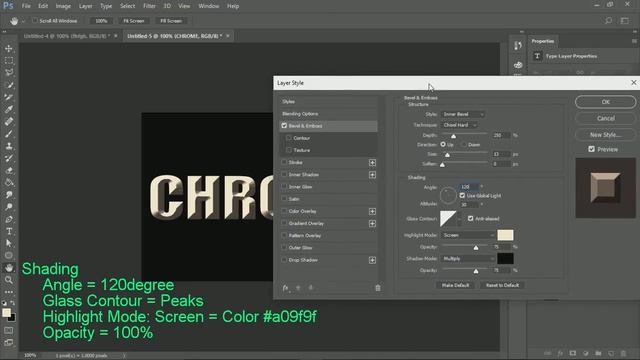
Task: Click the Make Default button
Action: pos(456,285)
